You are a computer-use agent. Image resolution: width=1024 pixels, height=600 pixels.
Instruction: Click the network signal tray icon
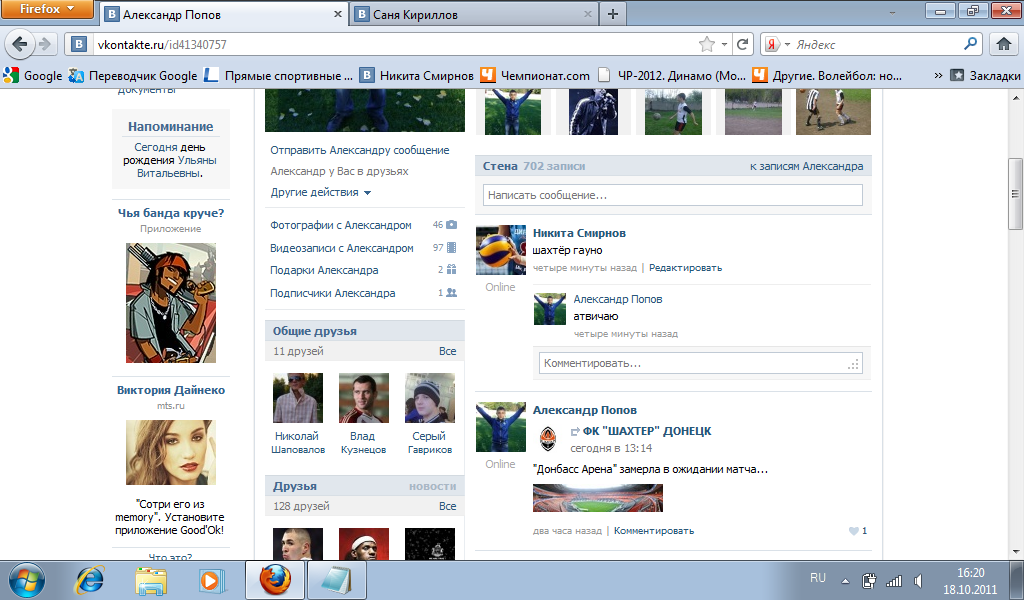[x=894, y=580]
